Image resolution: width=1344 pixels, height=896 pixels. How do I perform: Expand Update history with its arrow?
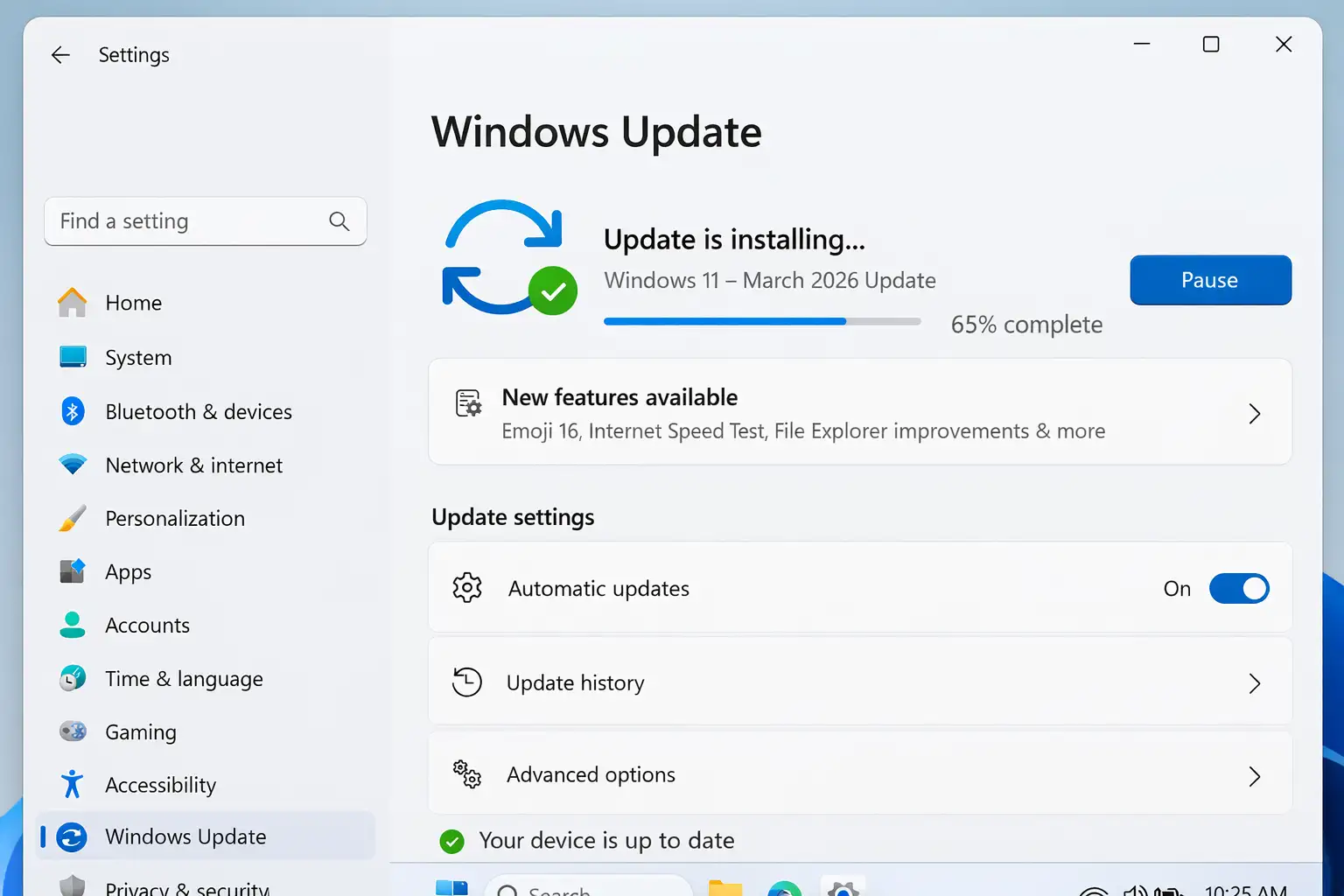coord(1255,683)
